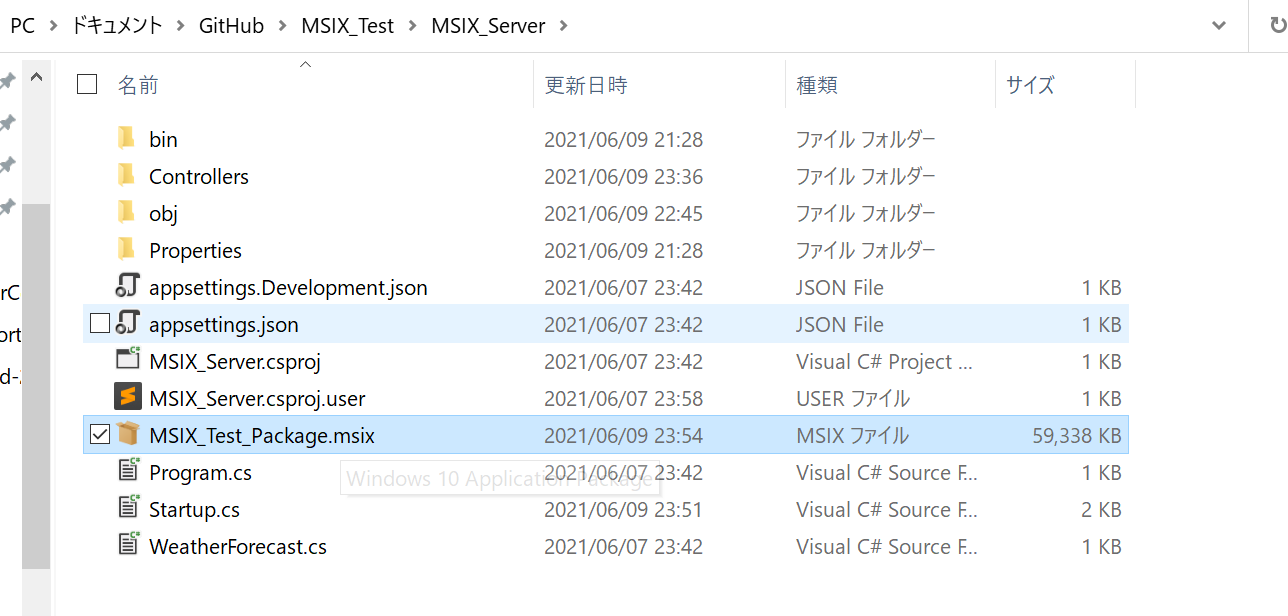
Task: Select WeatherForecast.cs file name
Action: [238, 546]
